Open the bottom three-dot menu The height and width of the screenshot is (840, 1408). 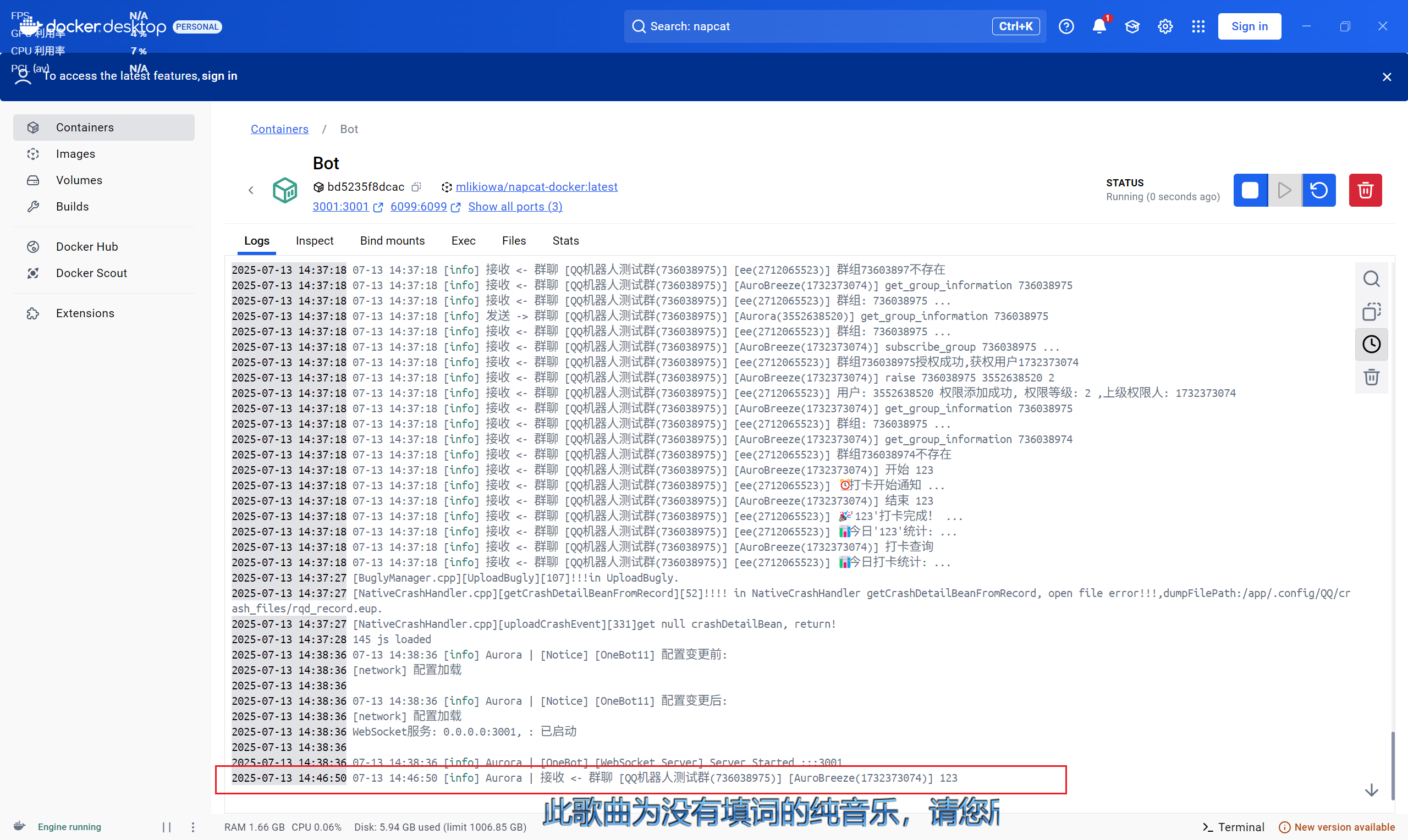193,827
